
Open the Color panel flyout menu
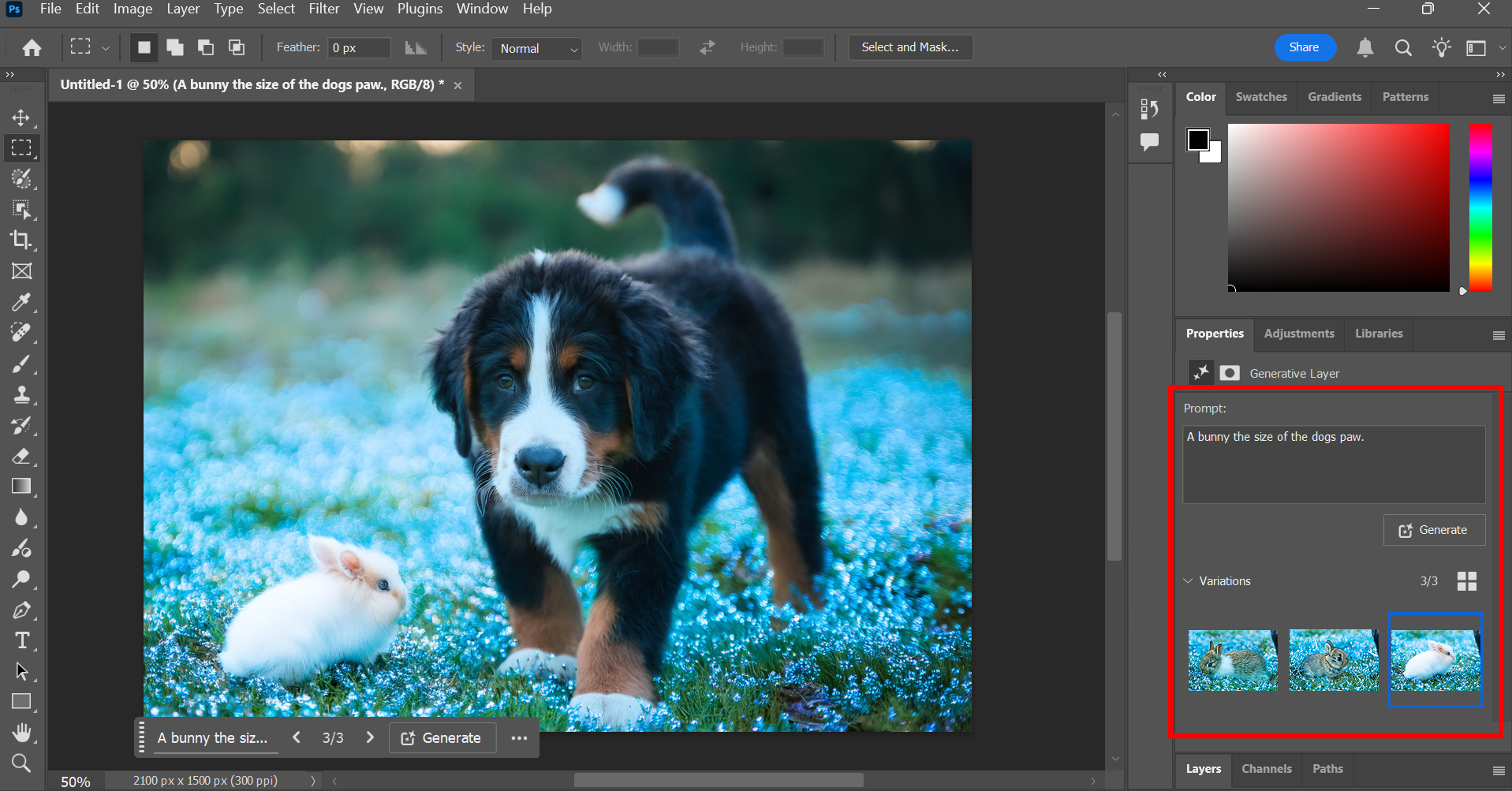click(x=1499, y=99)
